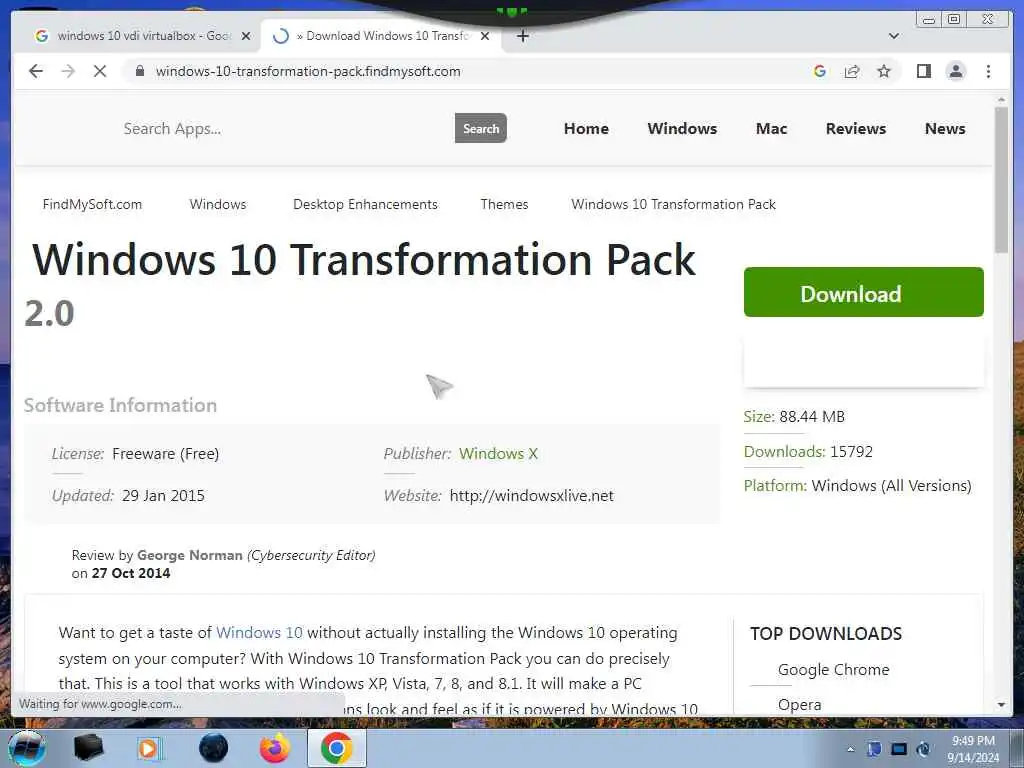Click the Size: 88.44 MB text
The width and height of the screenshot is (1024, 768).
click(794, 417)
